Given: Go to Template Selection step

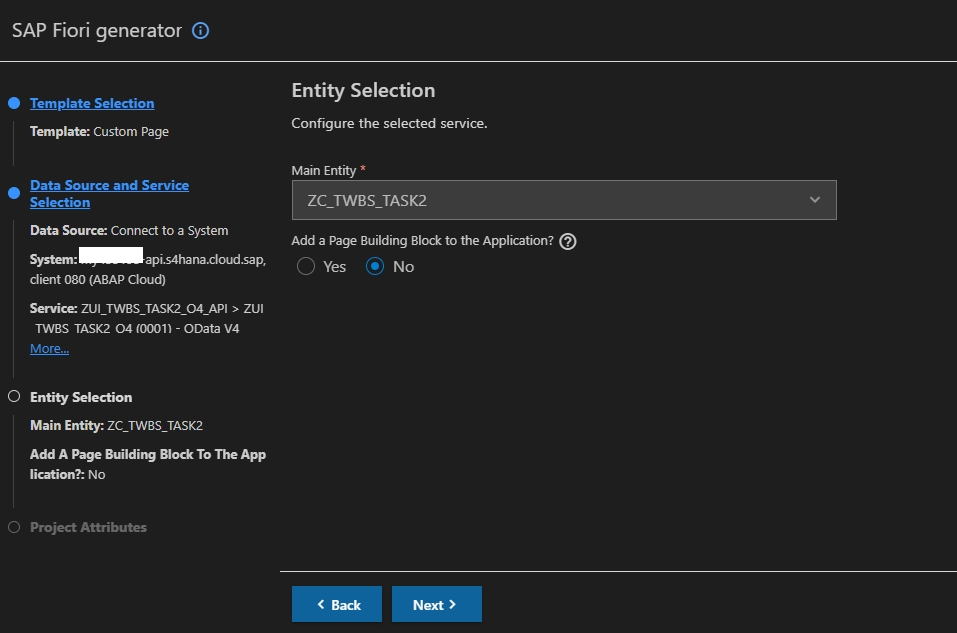Looking at the screenshot, I should tap(92, 103).
